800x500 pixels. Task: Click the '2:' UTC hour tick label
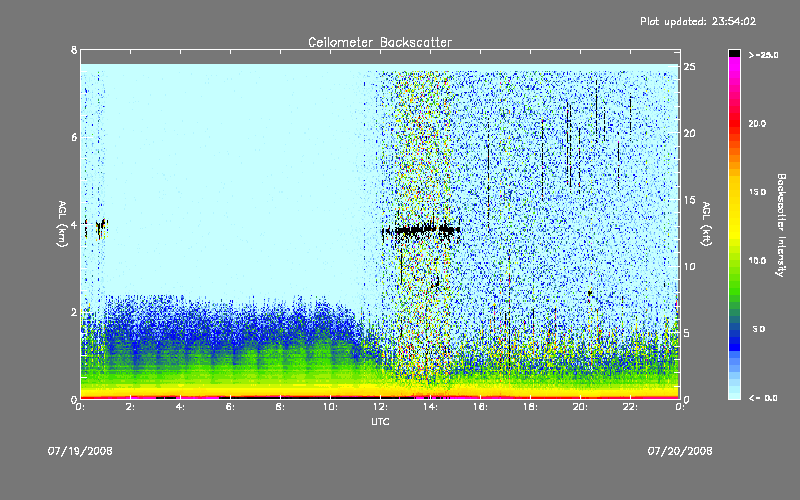(131, 407)
